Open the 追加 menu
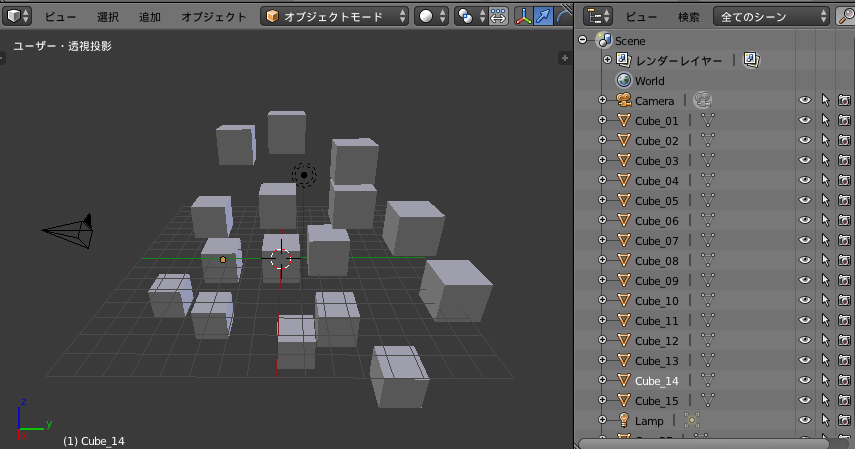Viewport: 855px width, 449px height. (x=149, y=17)
